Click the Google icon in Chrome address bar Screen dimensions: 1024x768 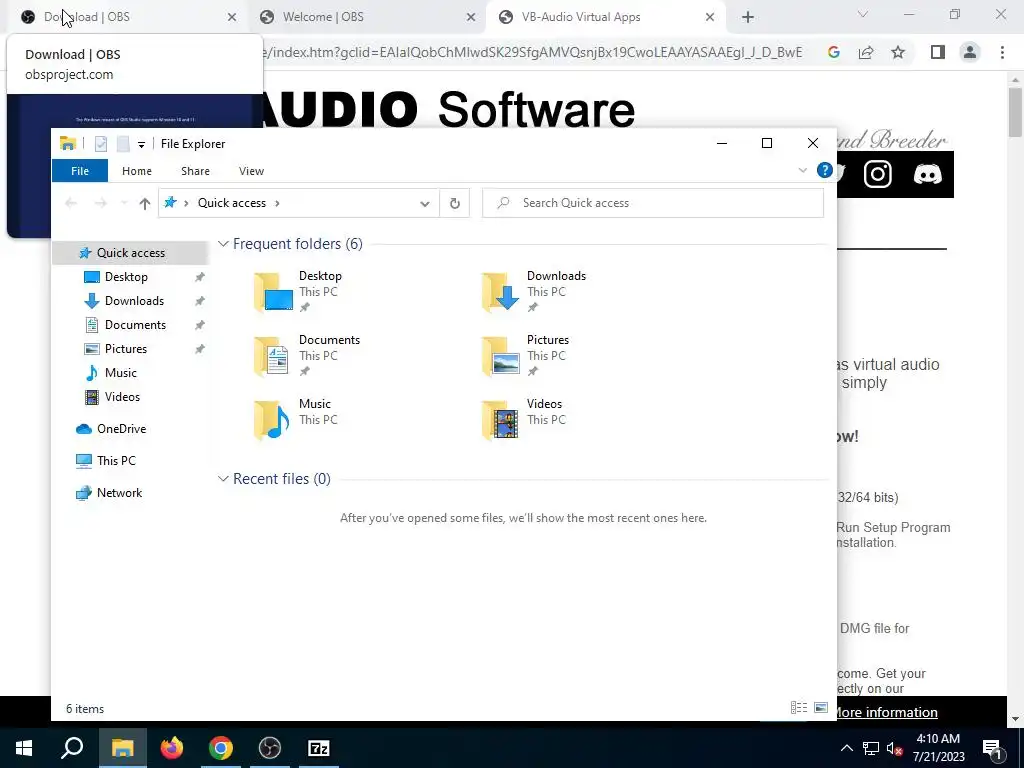tap(833, 52)
